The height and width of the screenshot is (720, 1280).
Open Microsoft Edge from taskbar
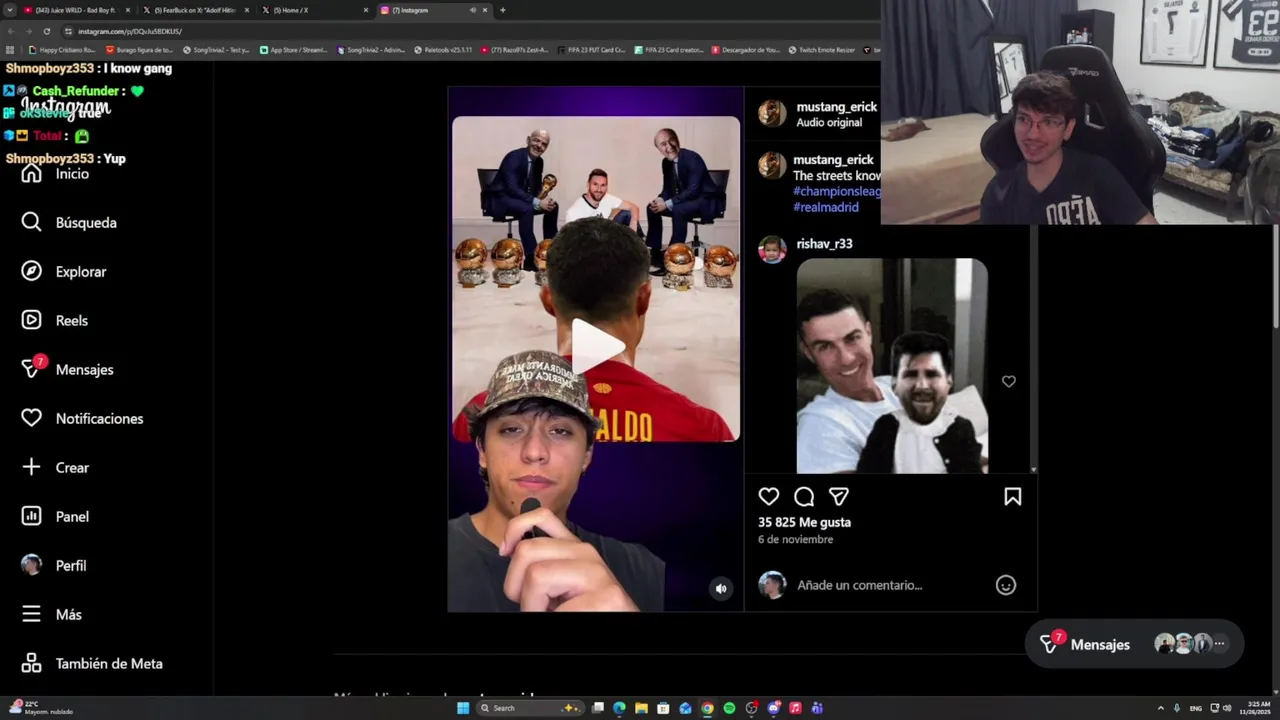click(619, 708)
